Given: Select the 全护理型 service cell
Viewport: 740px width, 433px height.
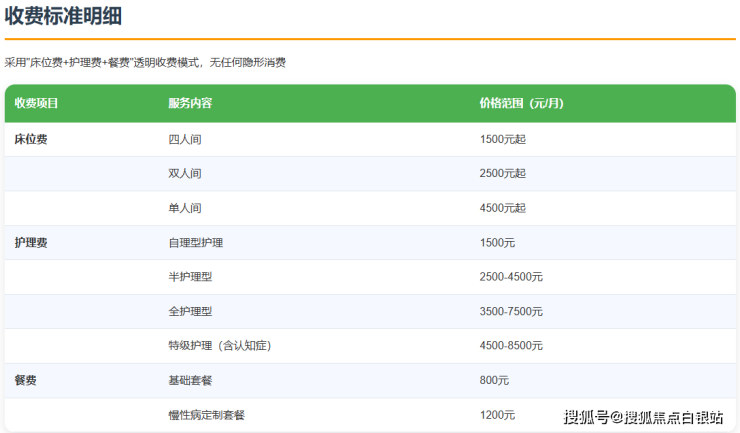Looking at the screenshot, I should coord(190,311).
